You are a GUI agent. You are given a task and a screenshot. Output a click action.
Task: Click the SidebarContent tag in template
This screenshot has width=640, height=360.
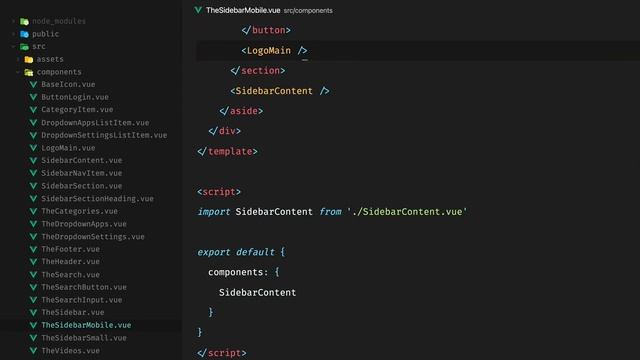[x=280, y=91]
